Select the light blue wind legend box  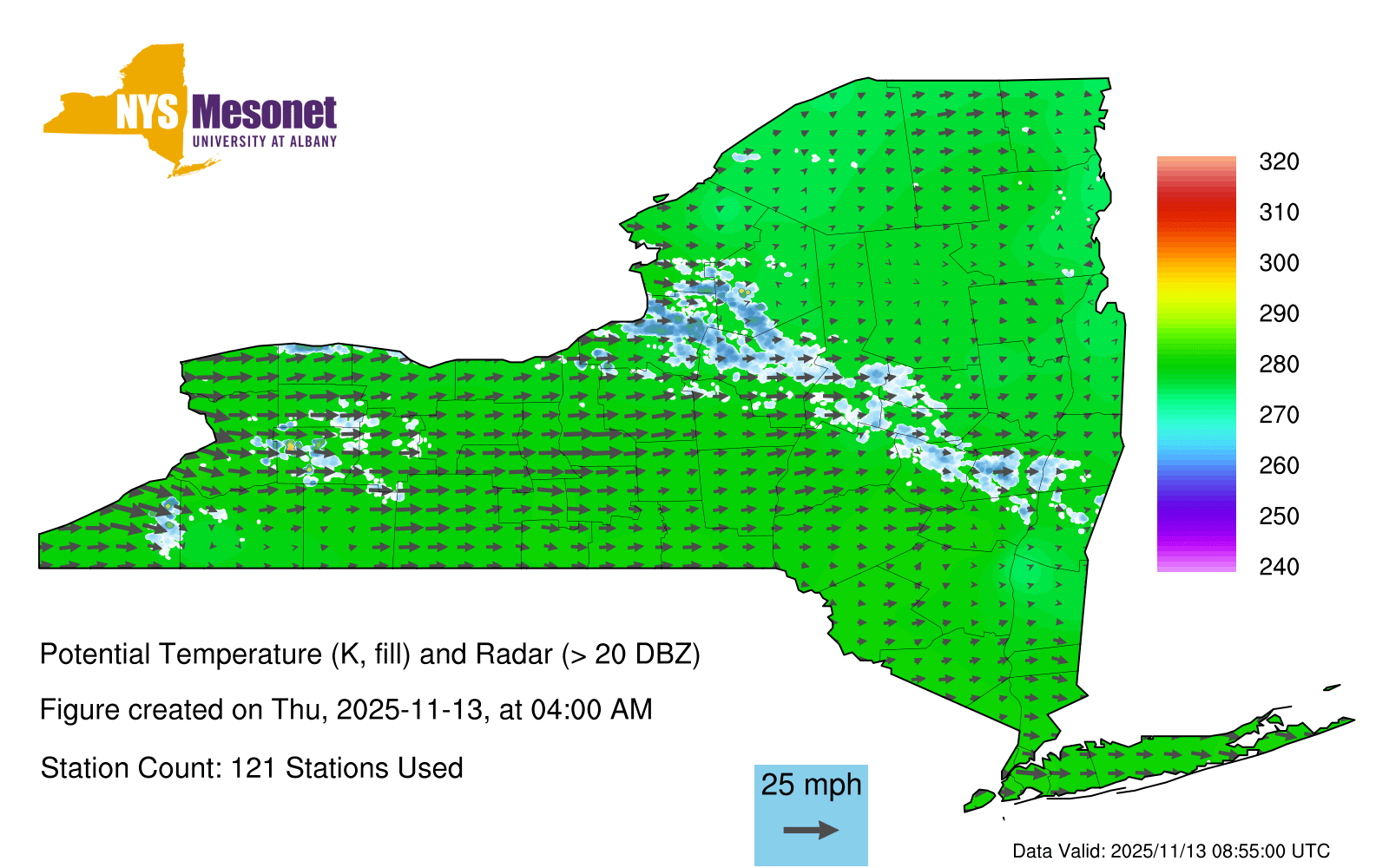coord(811,814)
